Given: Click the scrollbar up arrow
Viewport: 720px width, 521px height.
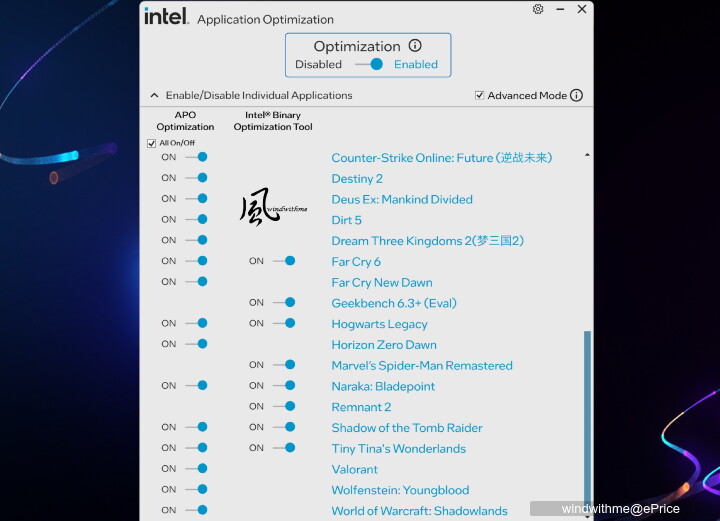Looking at the screenshot, I should coord(587,155).
